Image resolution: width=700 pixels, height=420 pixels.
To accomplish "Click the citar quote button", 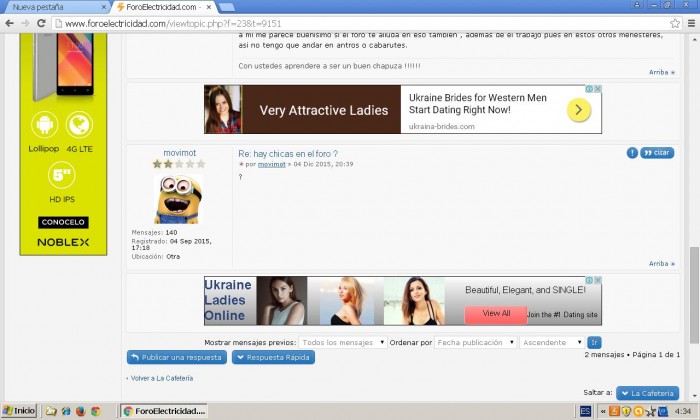I will 657,153.
